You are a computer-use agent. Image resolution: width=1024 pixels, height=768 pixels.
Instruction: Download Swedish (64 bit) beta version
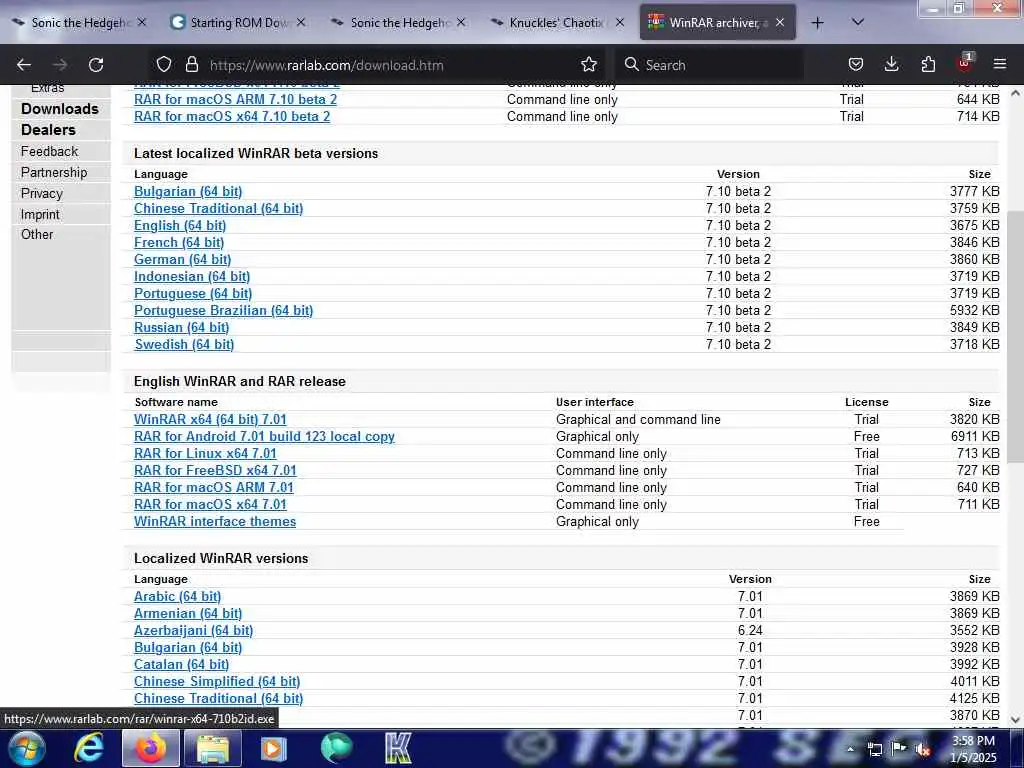[184, 344]
